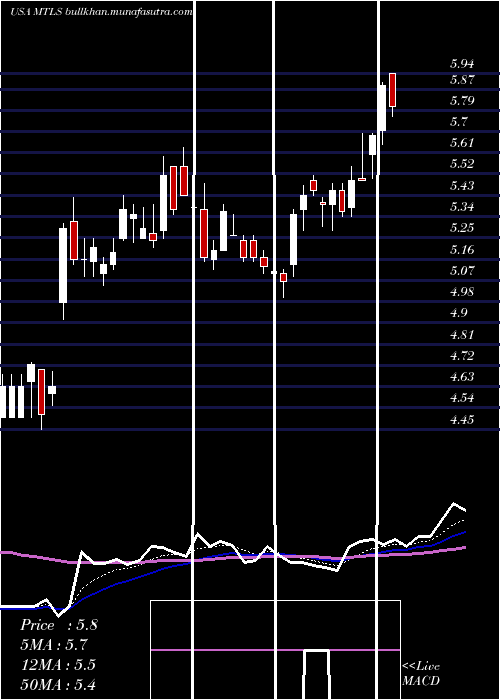This screenshot has height=700, width=500.
Task: Click the <<Live MACD label
Action: coord(421,673)
